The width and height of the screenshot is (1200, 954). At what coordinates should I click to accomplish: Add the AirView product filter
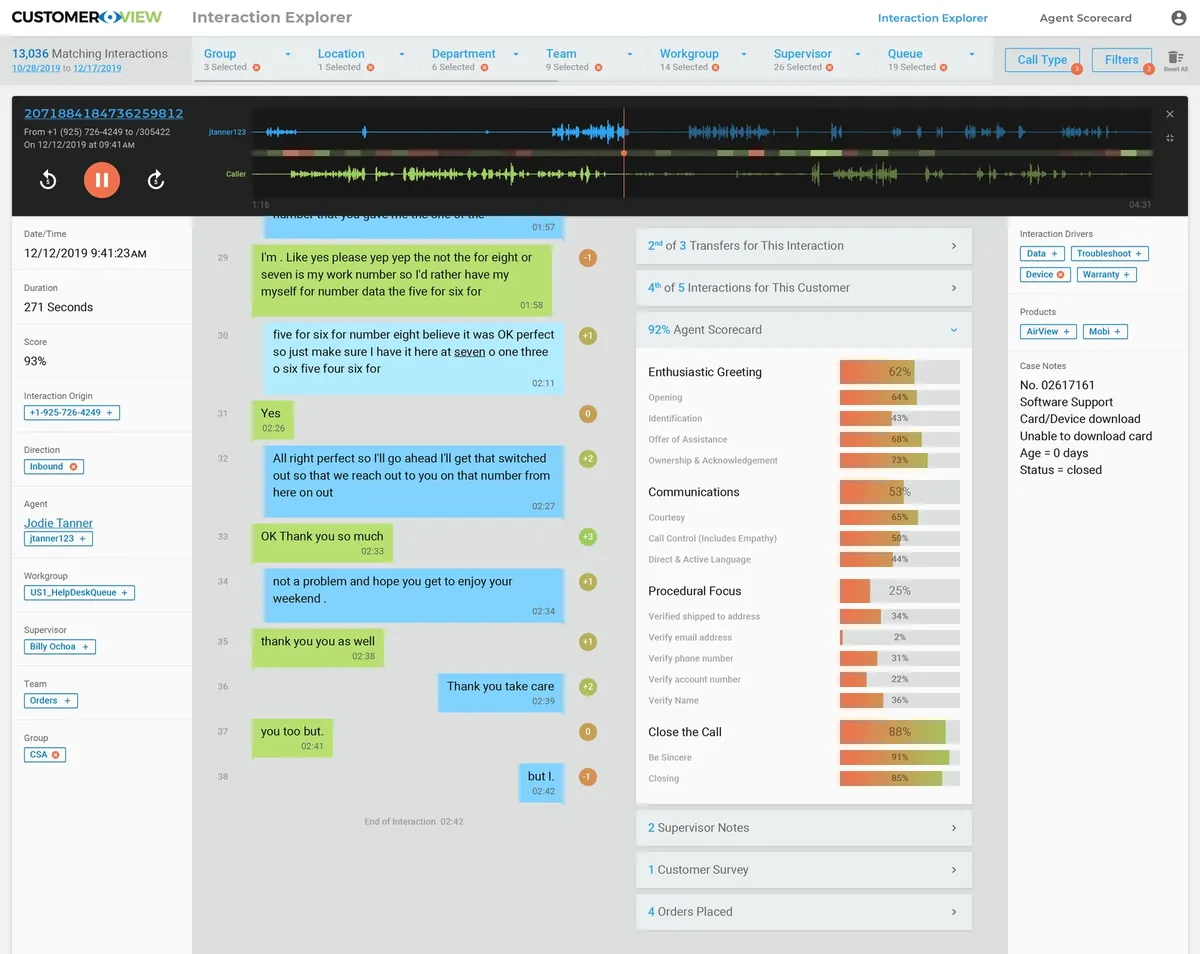pos(1067,332)
